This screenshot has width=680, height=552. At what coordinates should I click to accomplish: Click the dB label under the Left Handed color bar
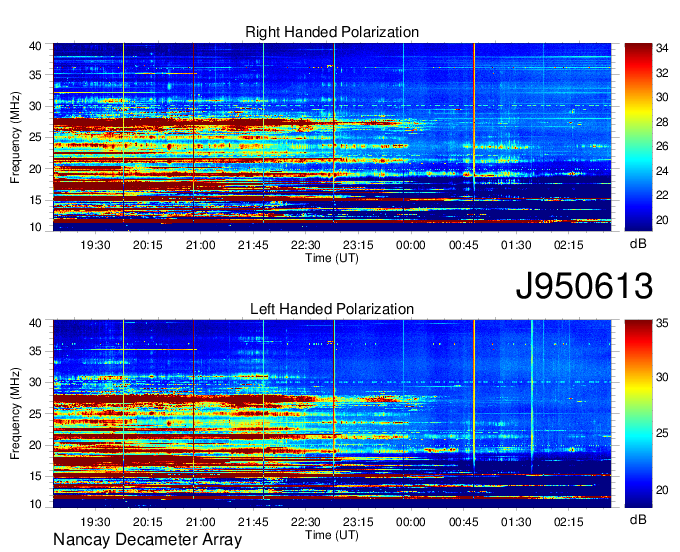point(638,520)
